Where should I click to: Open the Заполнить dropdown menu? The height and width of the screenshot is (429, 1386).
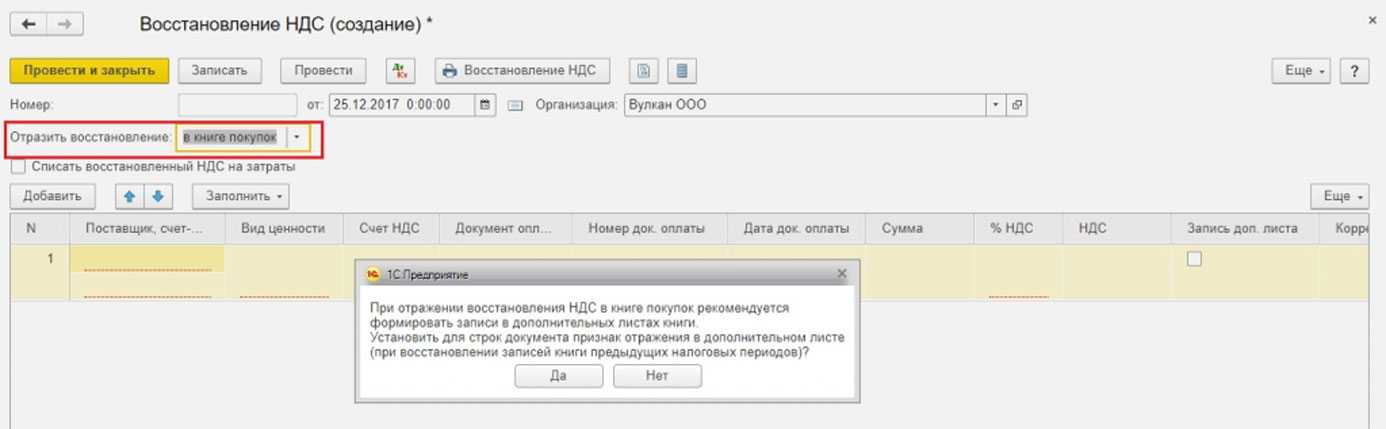coord(242,196)
